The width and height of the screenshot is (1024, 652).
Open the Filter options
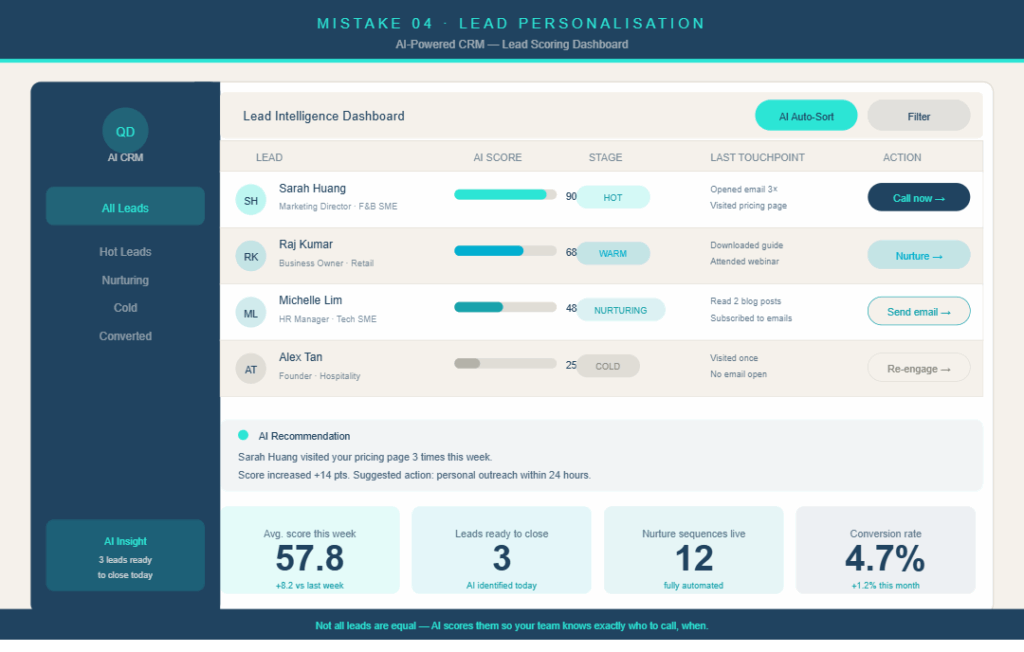[x=918, y=115]
